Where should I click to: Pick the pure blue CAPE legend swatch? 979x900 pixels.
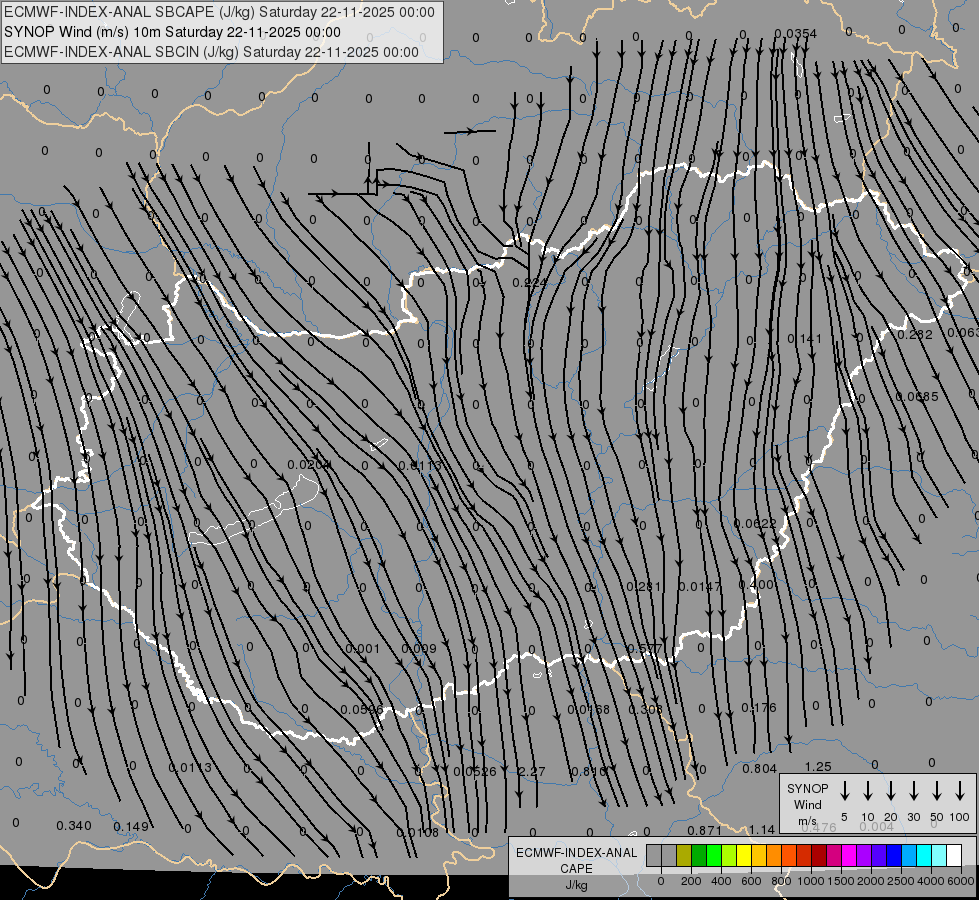tap(893, 856)
